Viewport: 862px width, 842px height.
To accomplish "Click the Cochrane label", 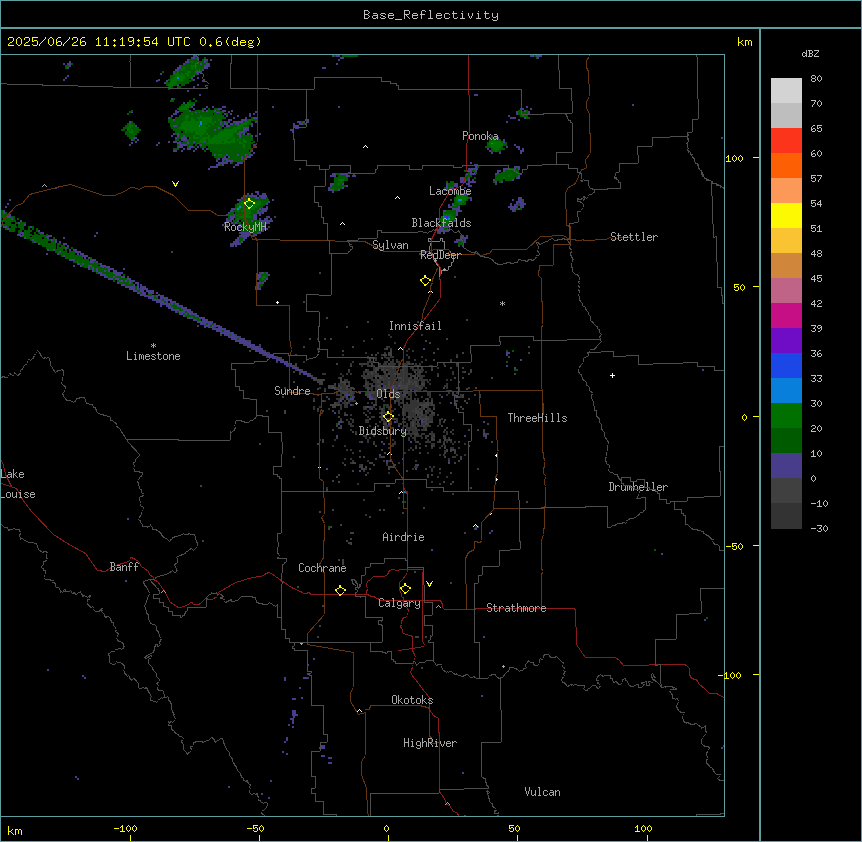I will pos(322,568).
